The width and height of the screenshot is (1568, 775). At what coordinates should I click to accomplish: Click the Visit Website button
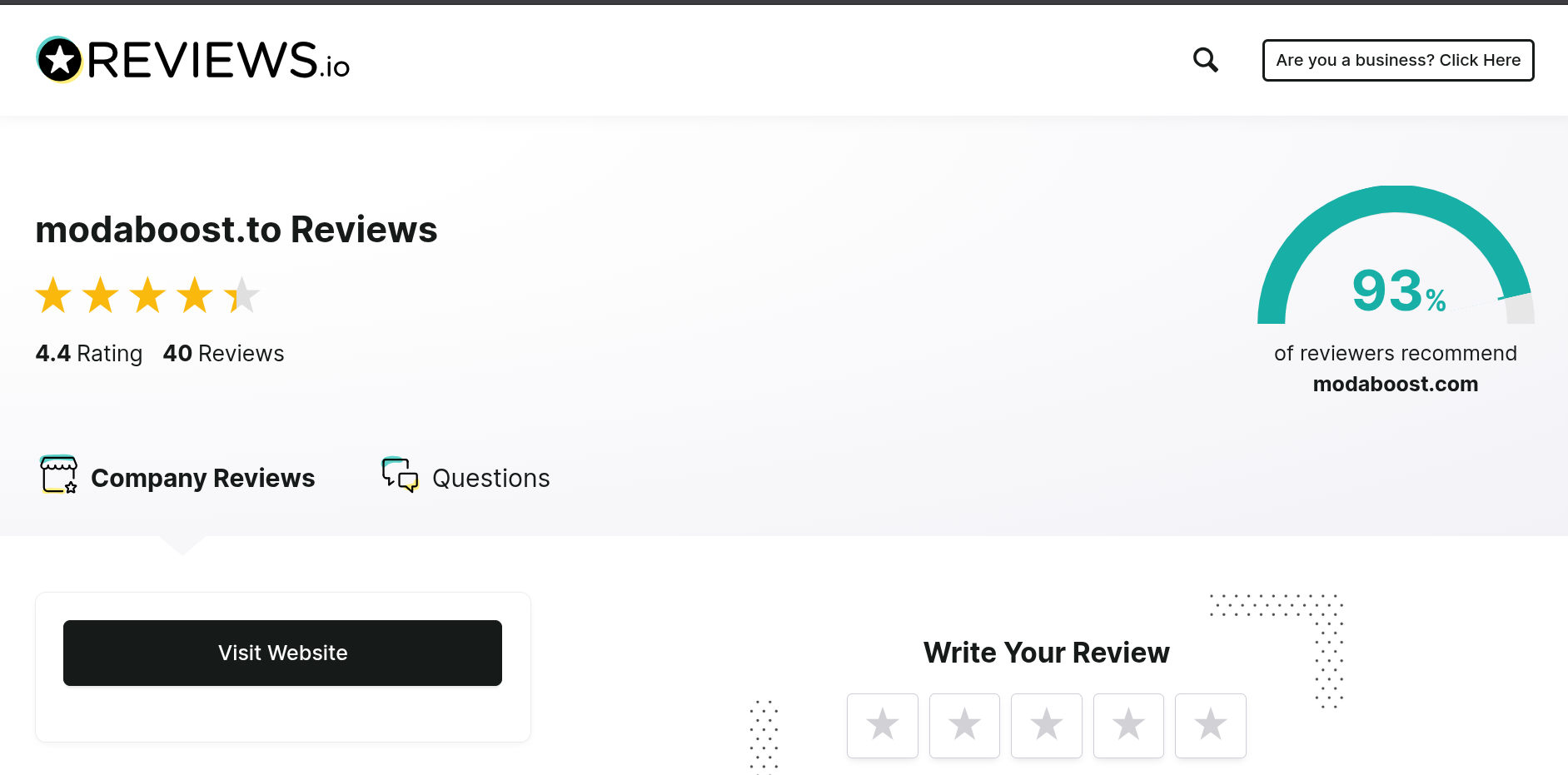pos(282,653)
